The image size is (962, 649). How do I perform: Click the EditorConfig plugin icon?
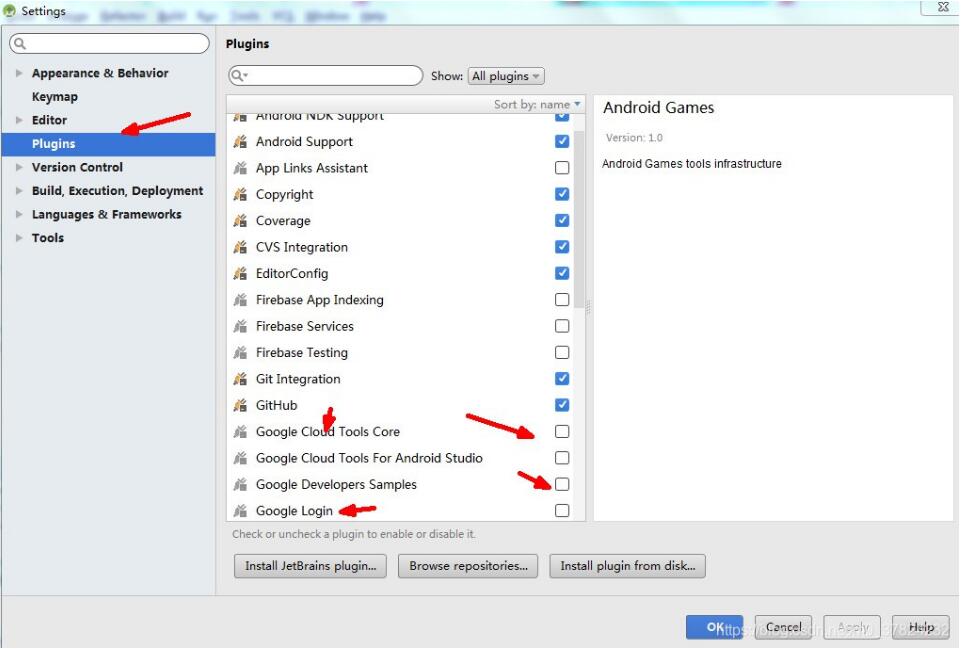click(x=242, y=273)
